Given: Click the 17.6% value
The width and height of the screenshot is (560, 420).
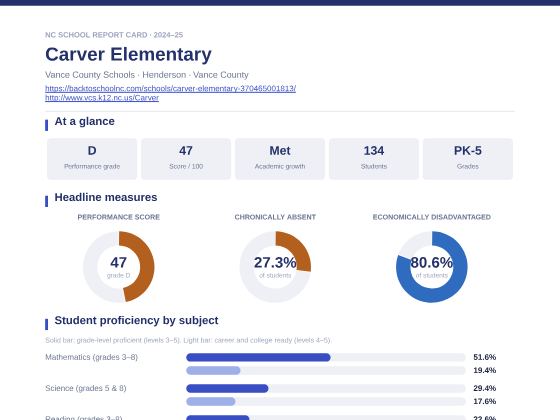Looking at the screenshot, I should pos(485,401).
